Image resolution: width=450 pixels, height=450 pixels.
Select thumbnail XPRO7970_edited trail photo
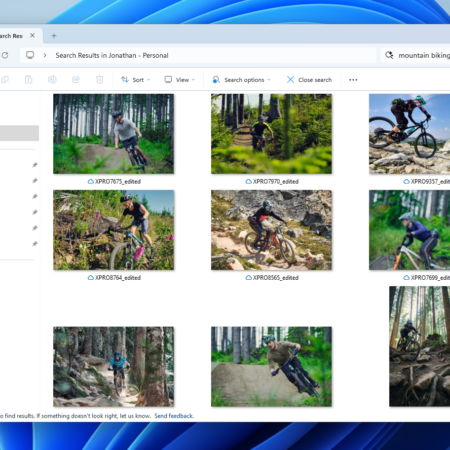[271, 134]
